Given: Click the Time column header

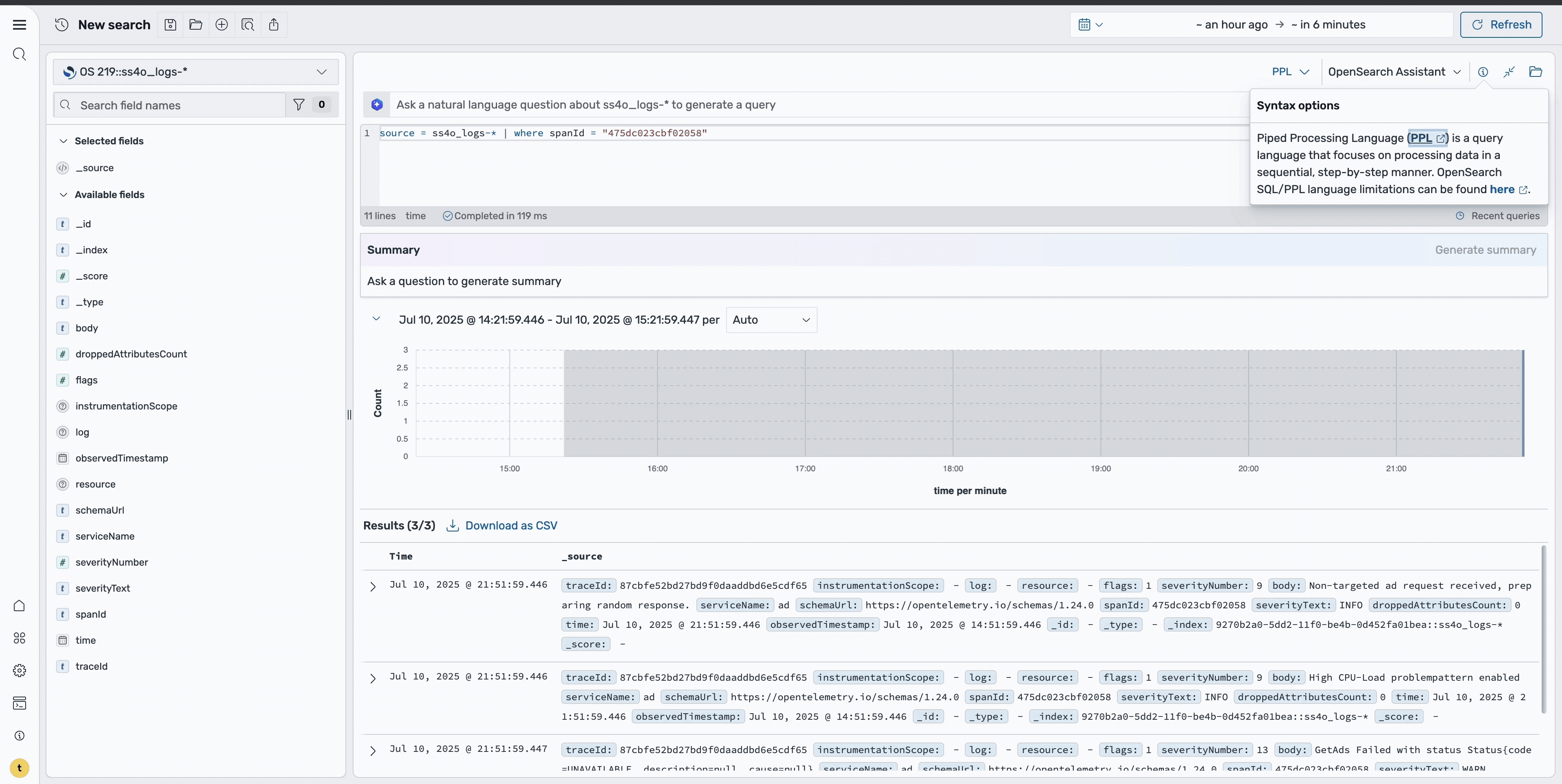Looking at the screenshot, I should pyautogui.click(x=401, y=557).
